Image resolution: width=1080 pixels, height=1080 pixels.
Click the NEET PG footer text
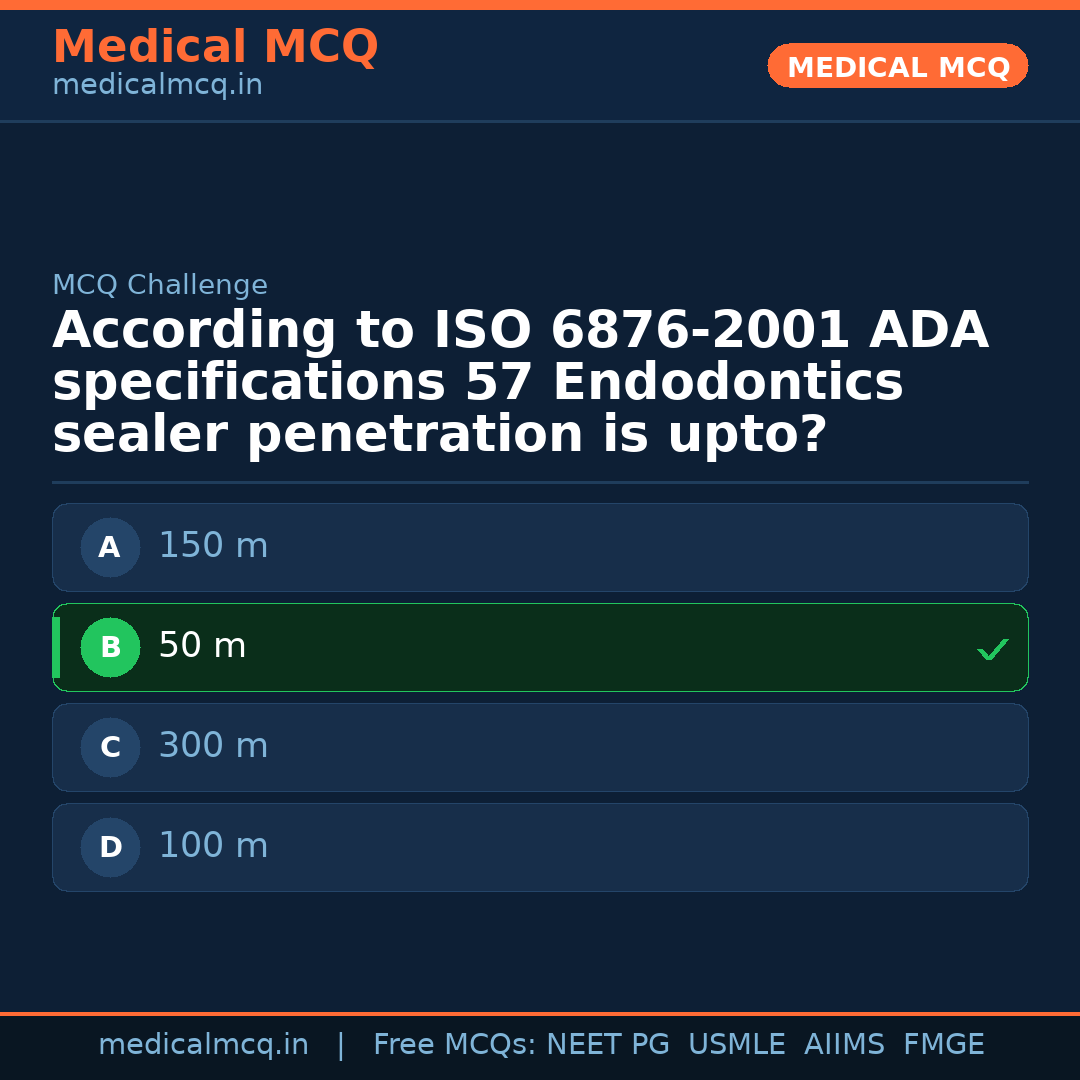click(608, 1045)
